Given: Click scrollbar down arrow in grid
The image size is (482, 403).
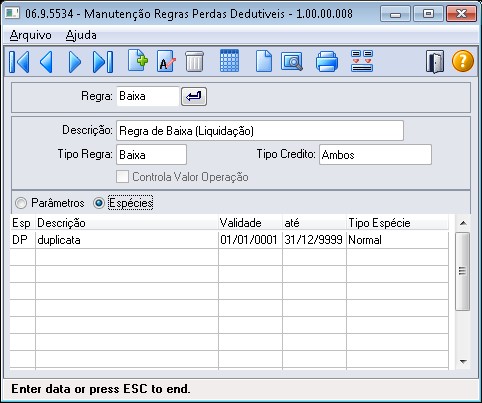Looking at the screenshot, I should pos(463,361).
